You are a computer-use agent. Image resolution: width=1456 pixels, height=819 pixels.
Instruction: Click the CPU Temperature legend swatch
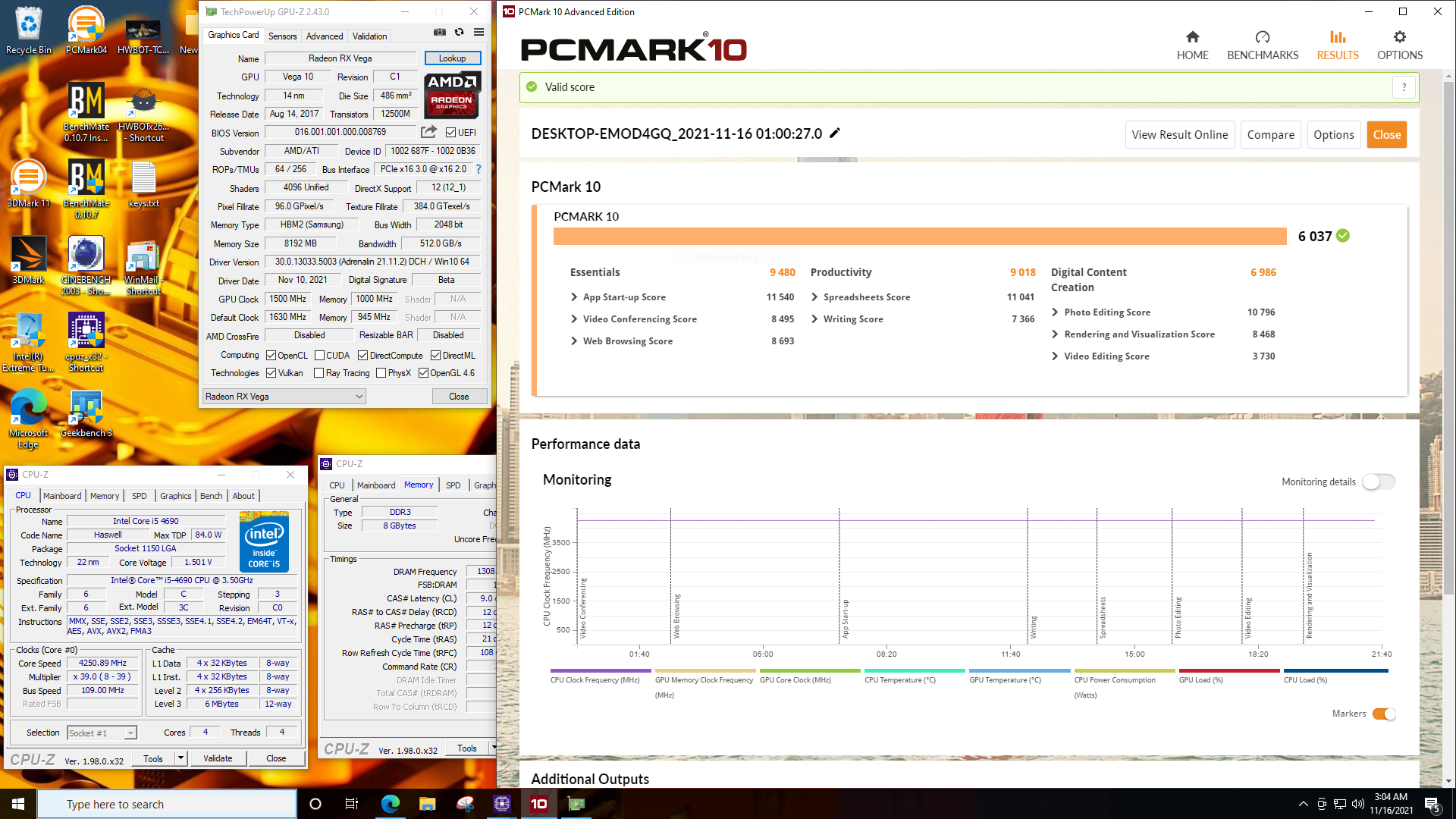click(x=915, y=670)
